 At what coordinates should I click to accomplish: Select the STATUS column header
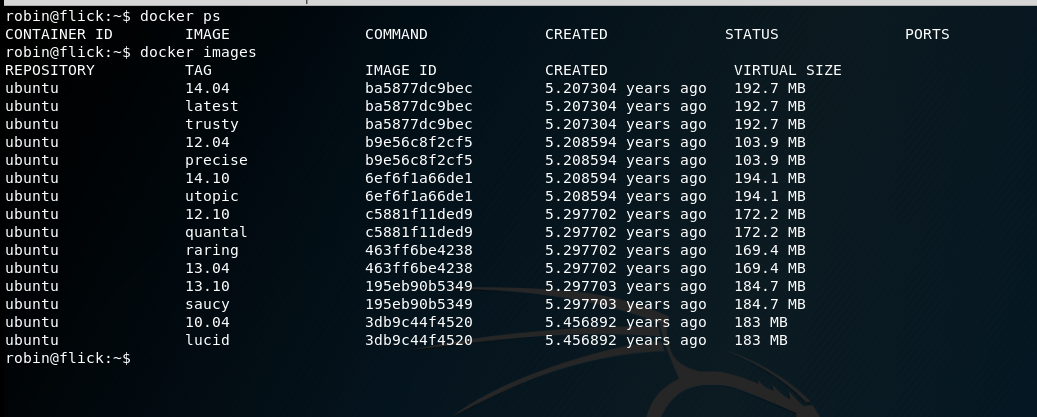click(751, 34)
